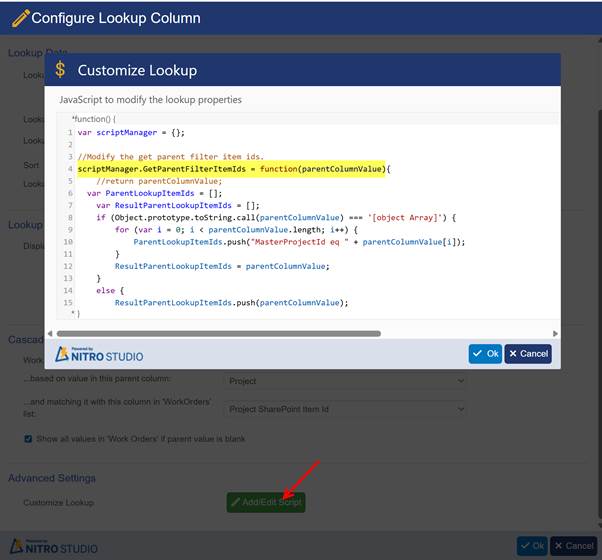Screen dimensions: 602x560
Task: Click the right scroll arrow of the code editor
Action: click(x=556, y=333)
